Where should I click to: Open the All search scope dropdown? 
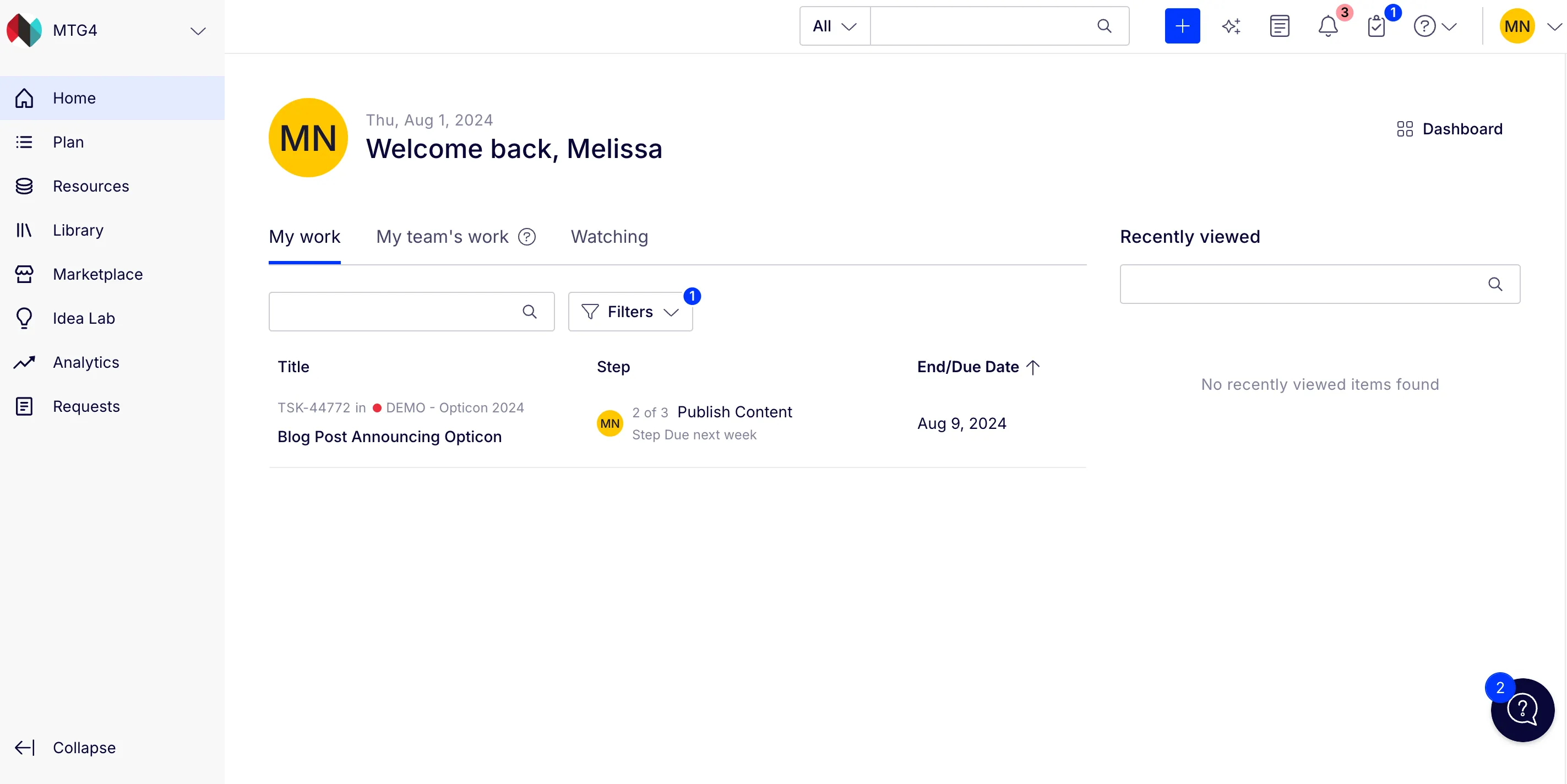coord(835,26)
